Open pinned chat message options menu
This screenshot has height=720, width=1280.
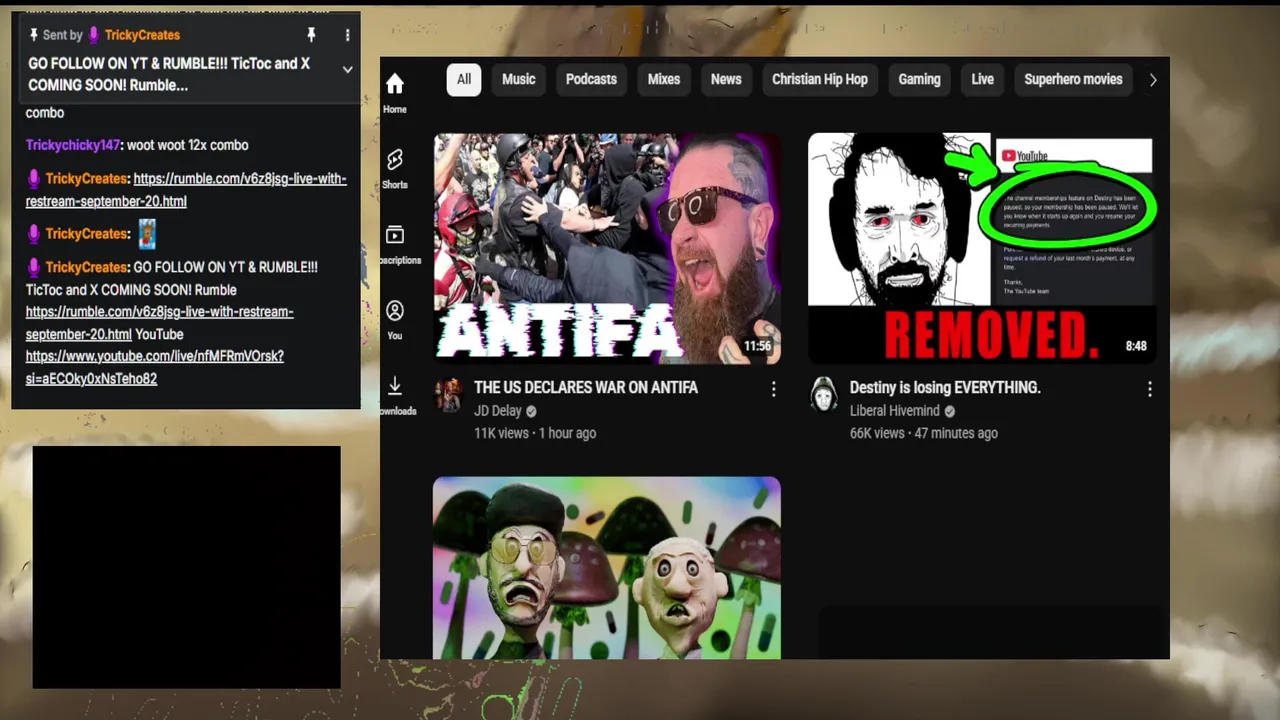point(347,35)
